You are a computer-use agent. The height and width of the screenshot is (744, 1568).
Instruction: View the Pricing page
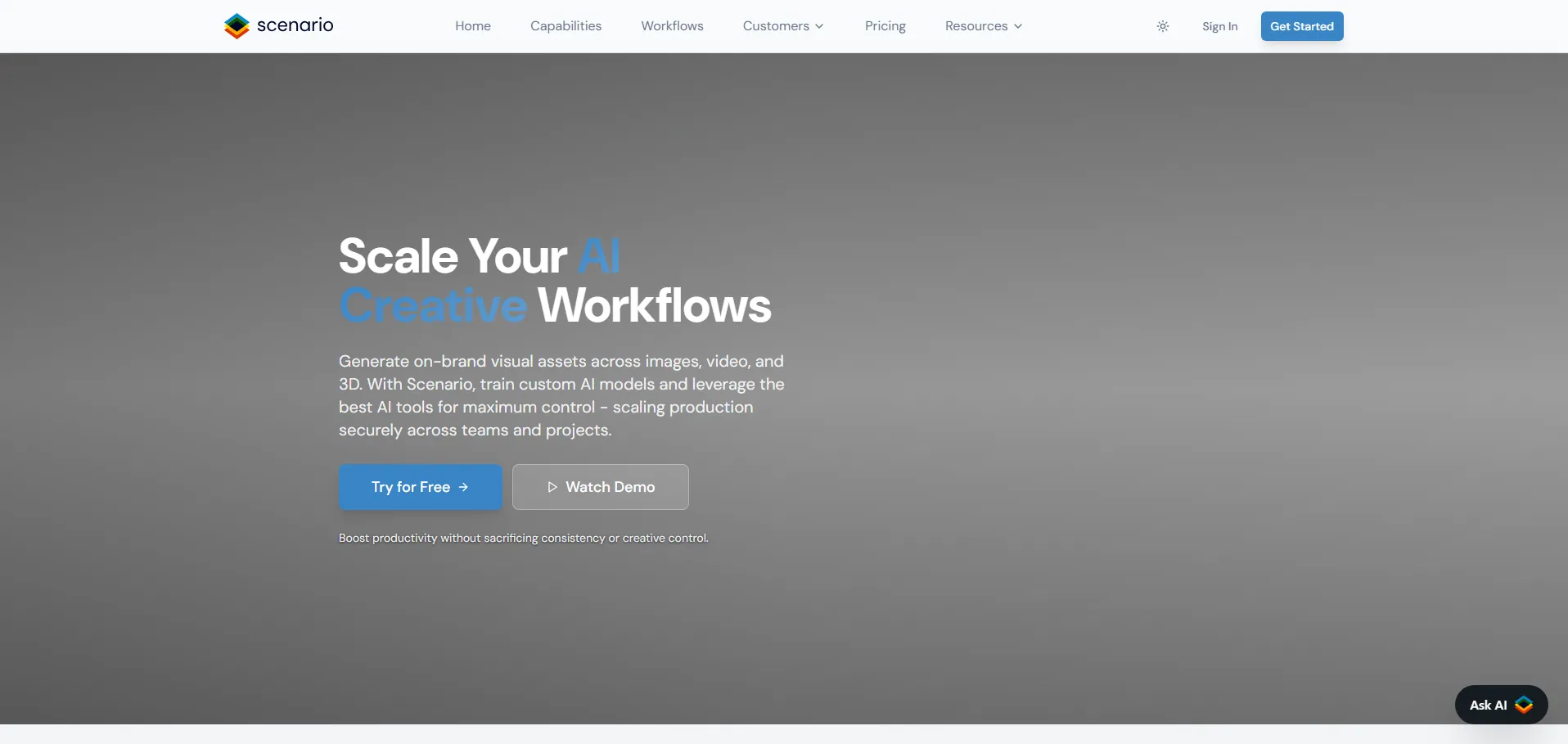click(x=885, y=26)
